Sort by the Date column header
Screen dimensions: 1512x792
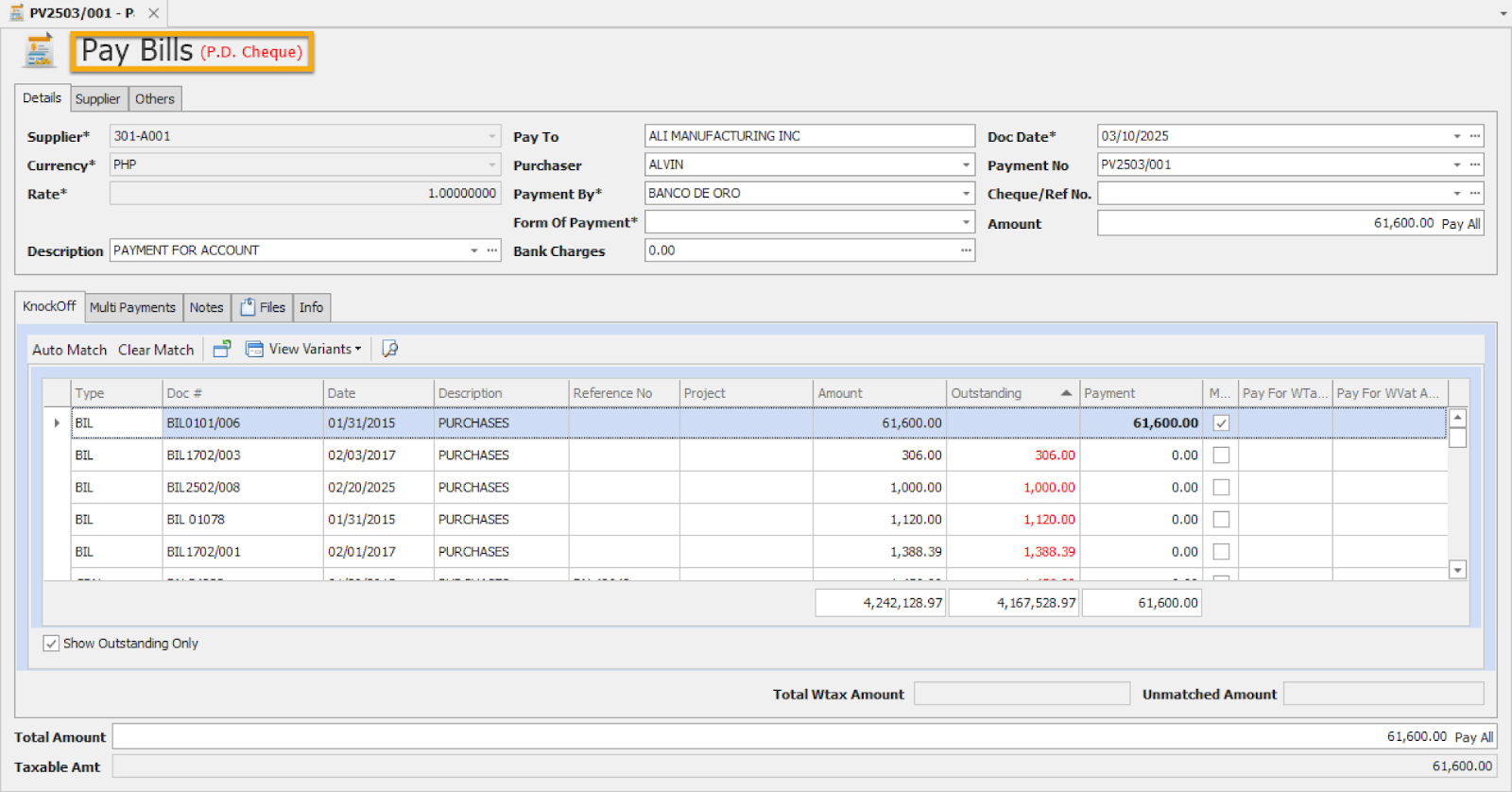coord(379,393)
